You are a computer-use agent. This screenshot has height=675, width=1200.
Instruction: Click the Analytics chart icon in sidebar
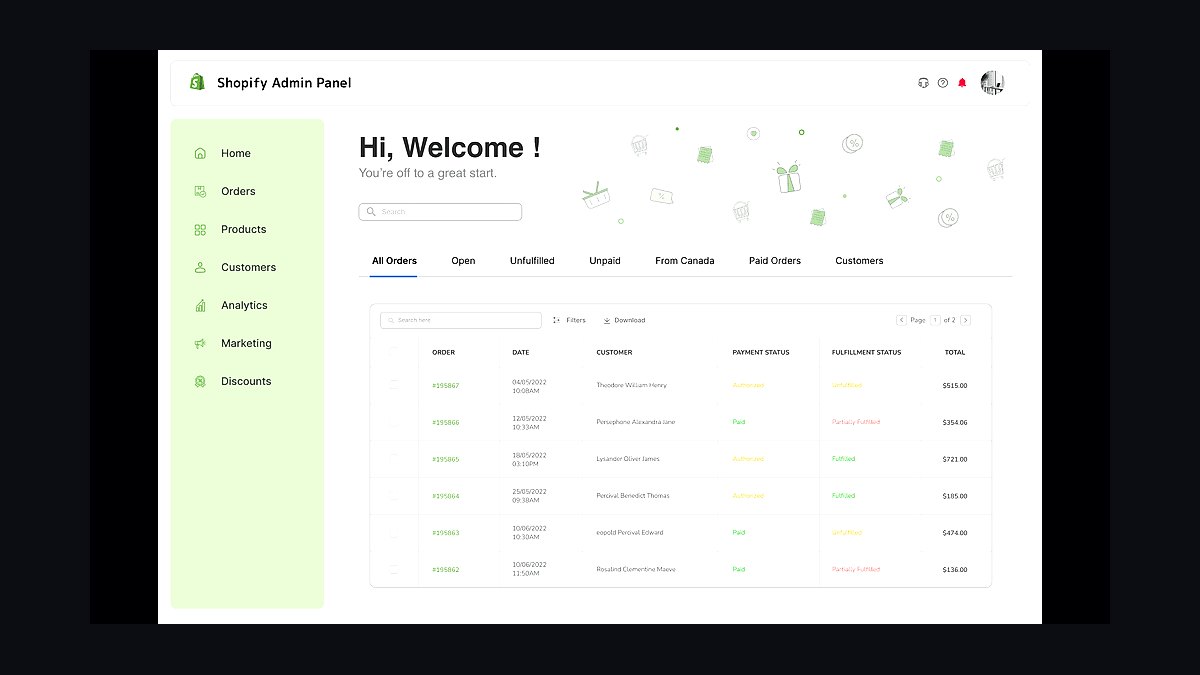200,305
